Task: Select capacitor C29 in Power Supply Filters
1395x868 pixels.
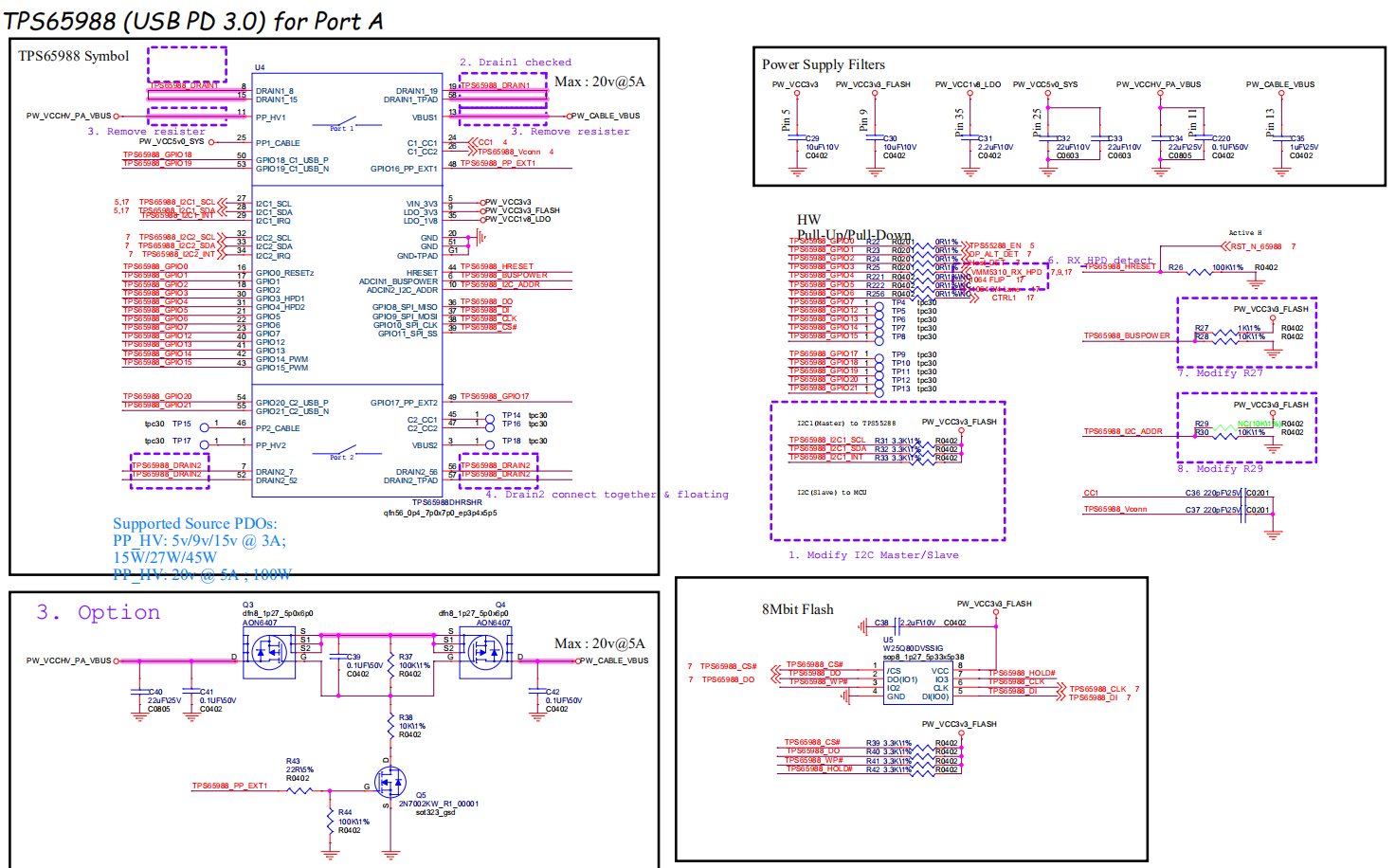Action: tap(796, 138)
